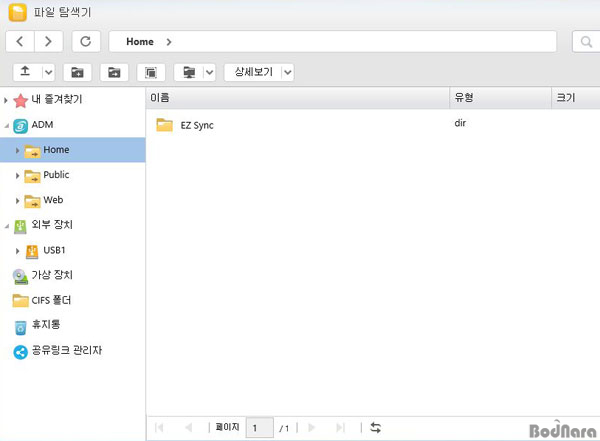
Task: Refresh the current folder listing
Action: point(86,41)
